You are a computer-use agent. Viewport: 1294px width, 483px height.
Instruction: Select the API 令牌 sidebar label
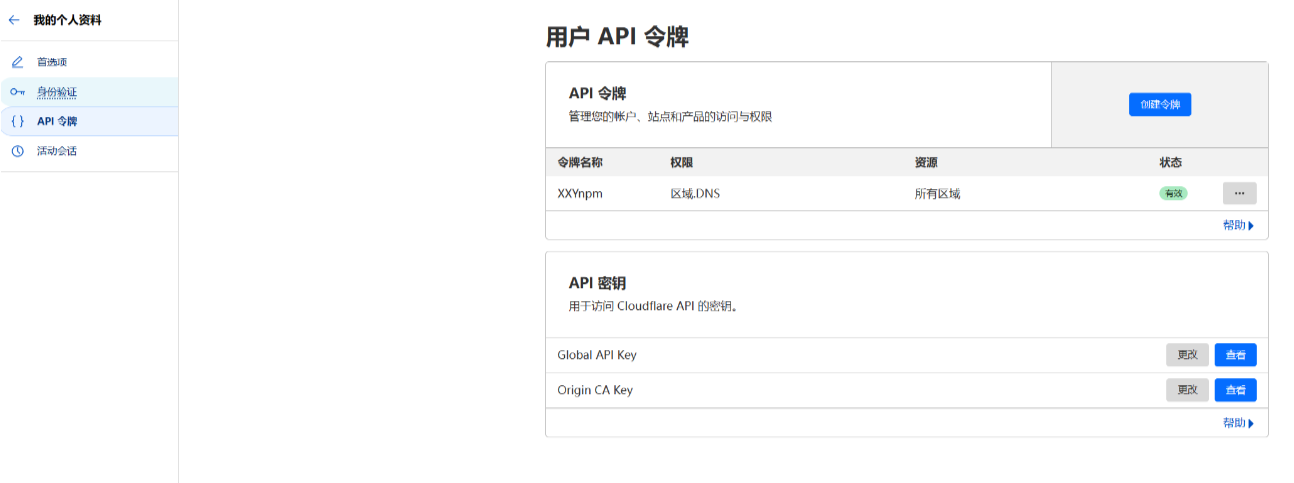point(57,121)
